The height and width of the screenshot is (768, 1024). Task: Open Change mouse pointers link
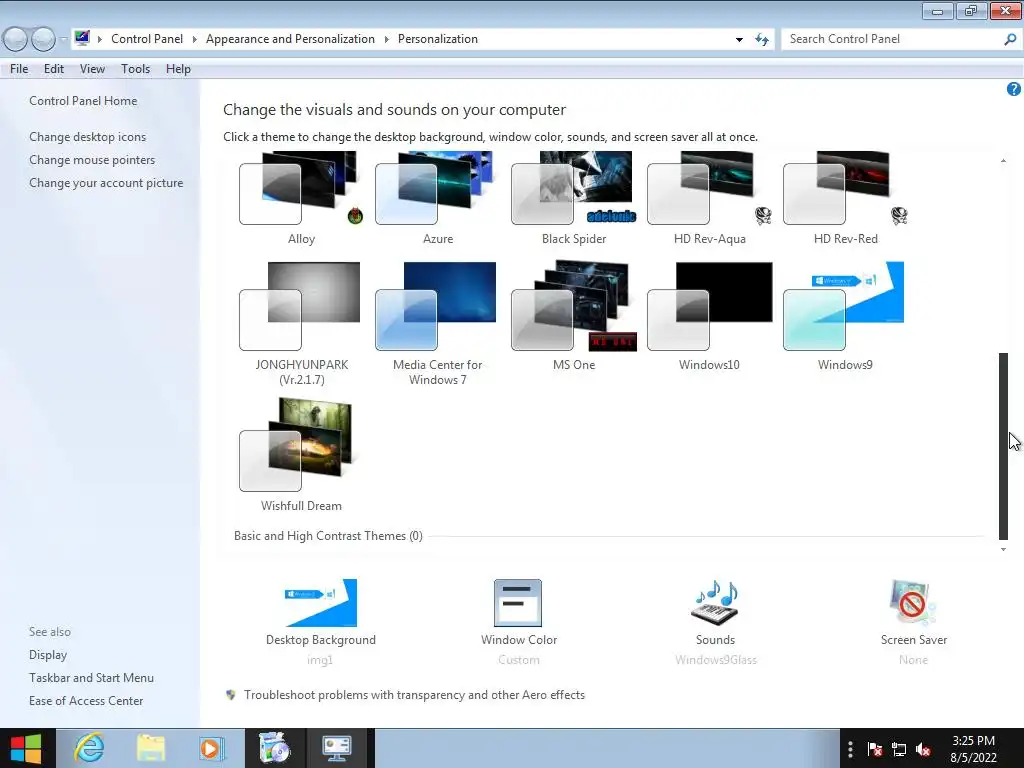(92, 159)
